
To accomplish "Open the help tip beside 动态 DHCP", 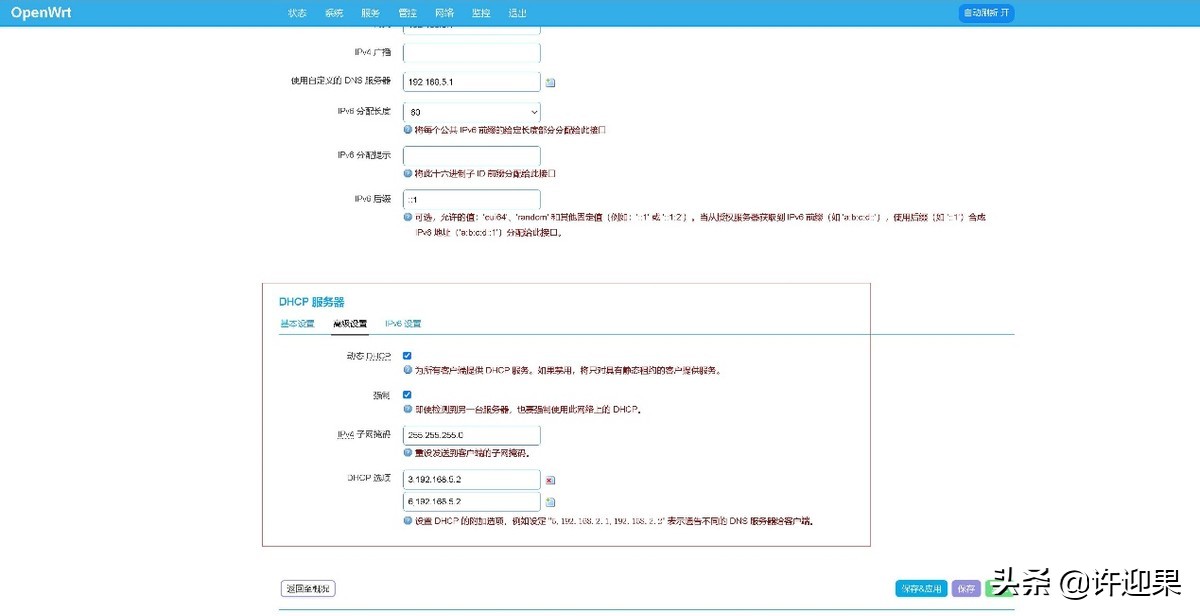I will pos(405,369).
